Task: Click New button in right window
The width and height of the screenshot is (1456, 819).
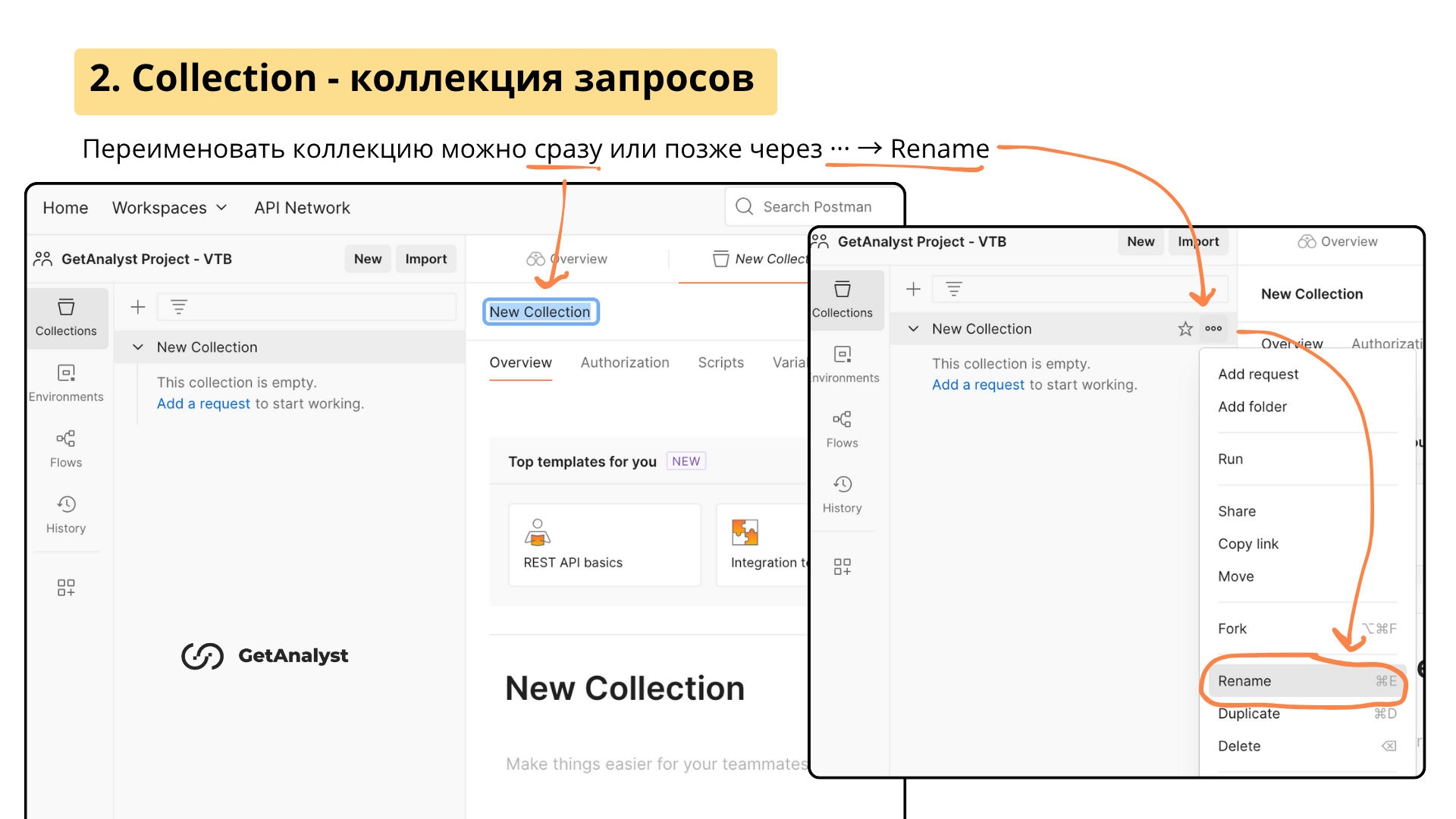Action: point(1141,242)
